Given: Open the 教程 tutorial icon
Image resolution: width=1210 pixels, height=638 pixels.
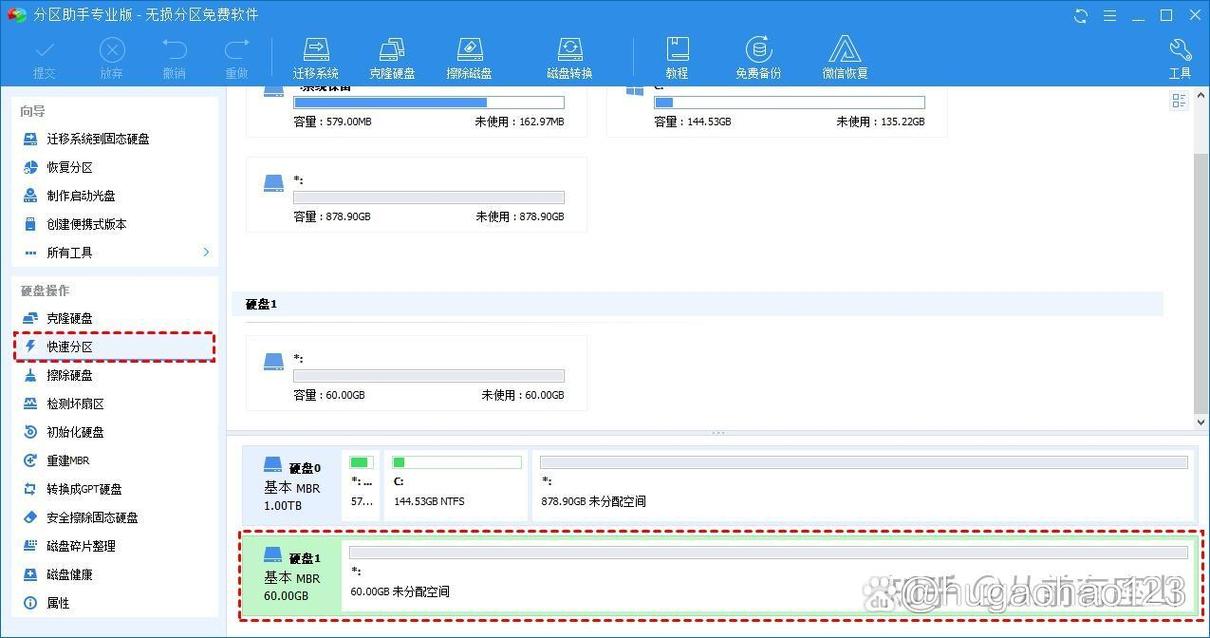Looking at the screenshot, I should (x=677, y=57).
